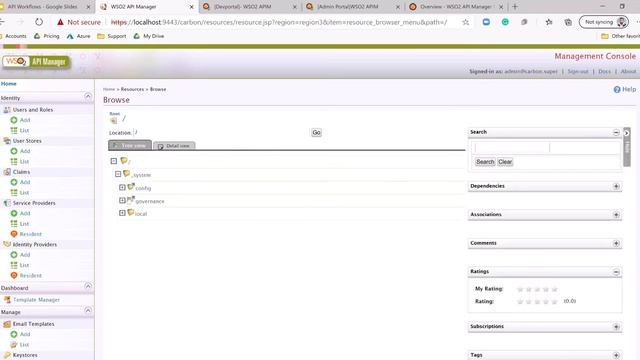Open List under Users and Roles
This screenshot has height=360, width=640.
[x=24, y=131]
